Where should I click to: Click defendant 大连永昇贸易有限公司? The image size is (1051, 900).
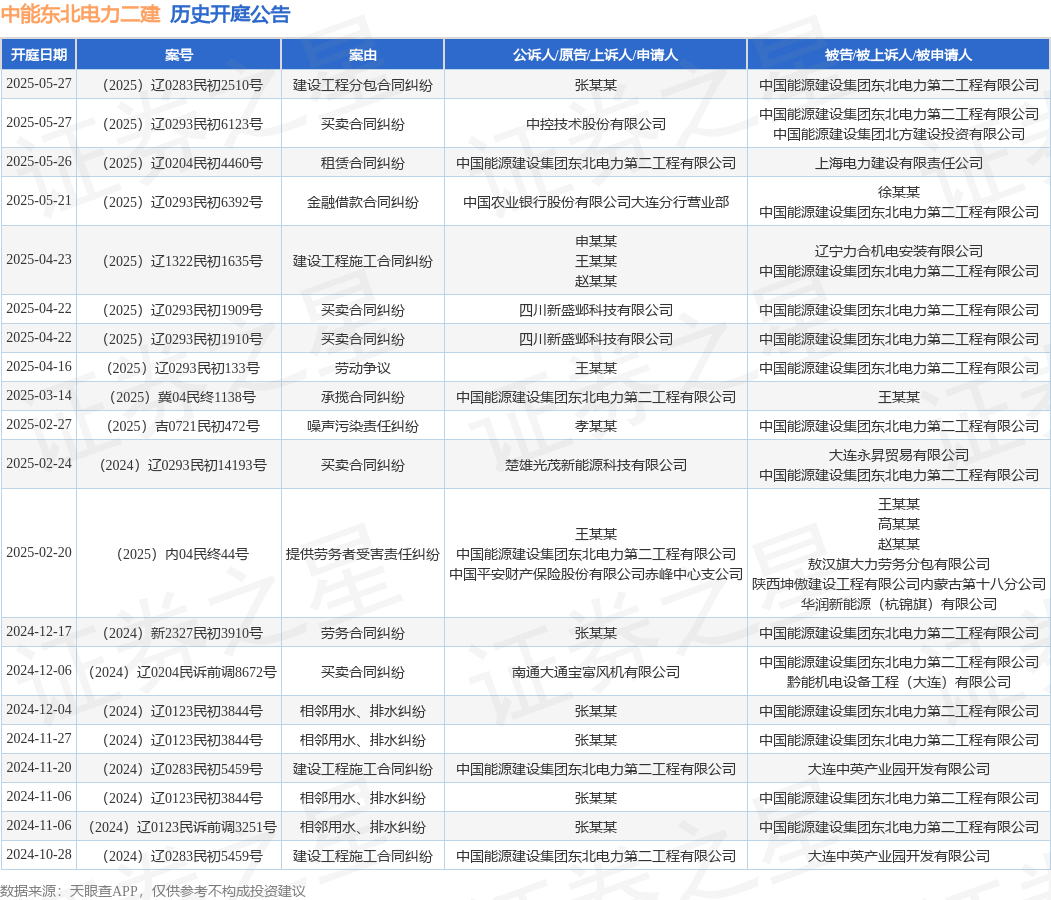point(899,454)
